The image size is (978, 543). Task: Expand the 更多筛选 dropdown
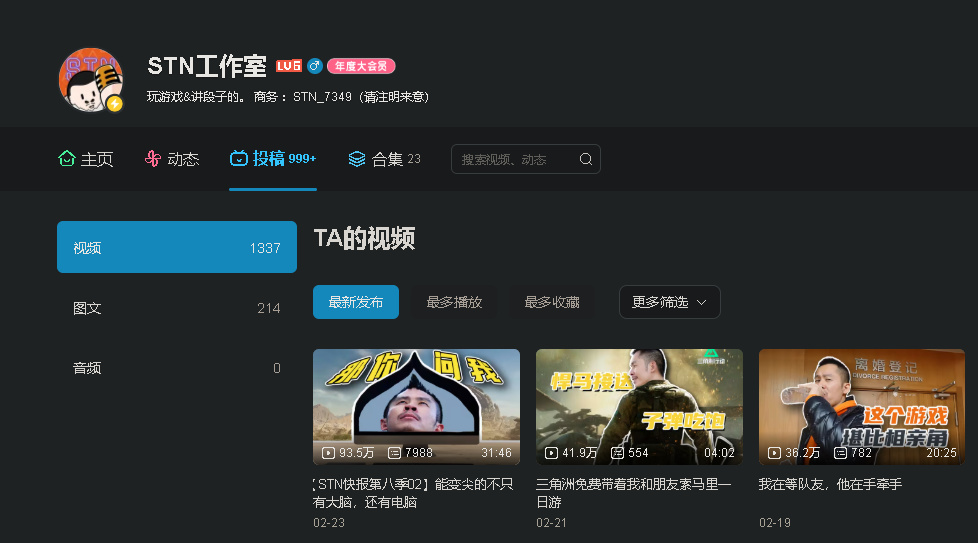tap(670, 302)
